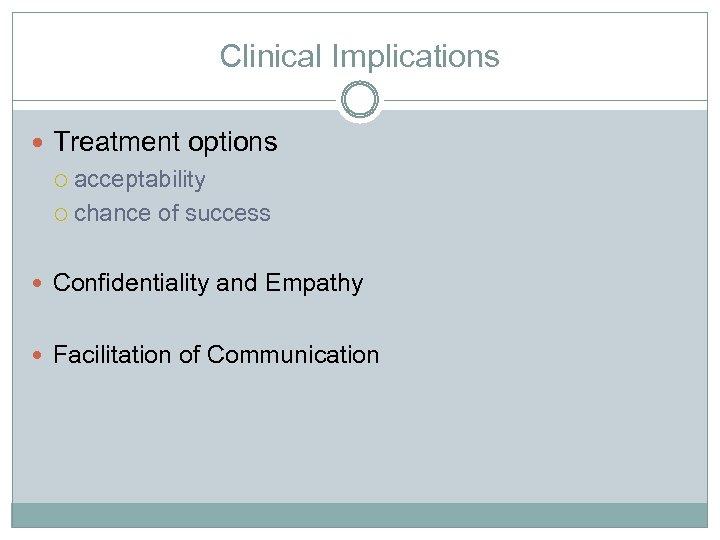This screenshot has height=540, width=720.
Task: Click the word Empathy
Action: point(314,284)
